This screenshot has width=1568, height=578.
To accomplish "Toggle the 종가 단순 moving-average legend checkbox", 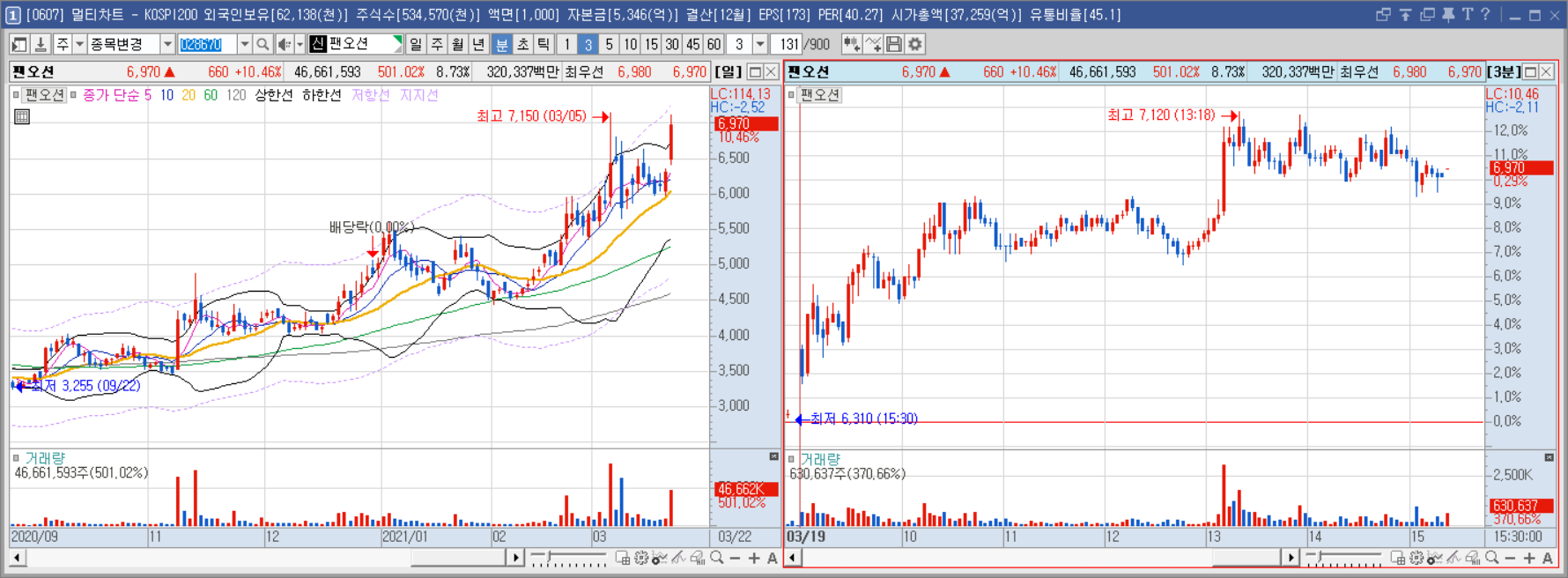I will 73,94.
